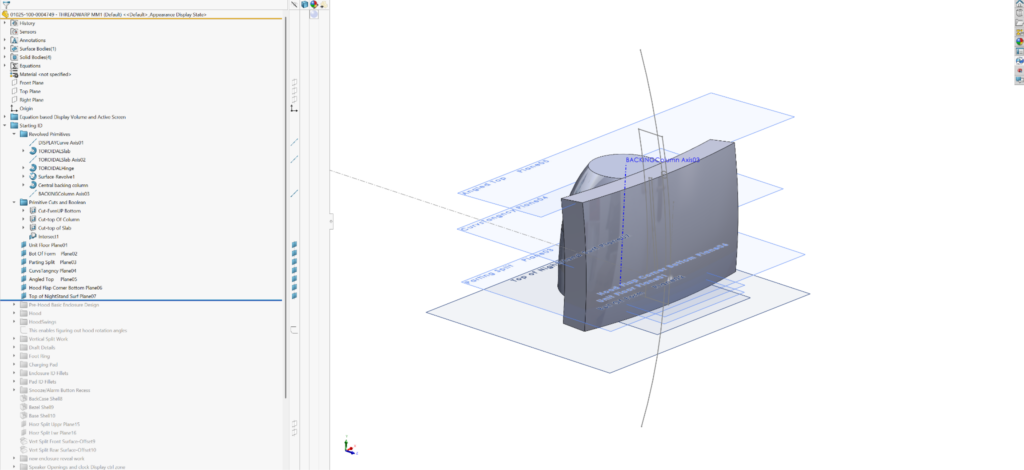This screenshot has height=470, width=1024.
Task: Click BACKINGColumn Axis03 label in viewport
Action: [x=662, y=159]
